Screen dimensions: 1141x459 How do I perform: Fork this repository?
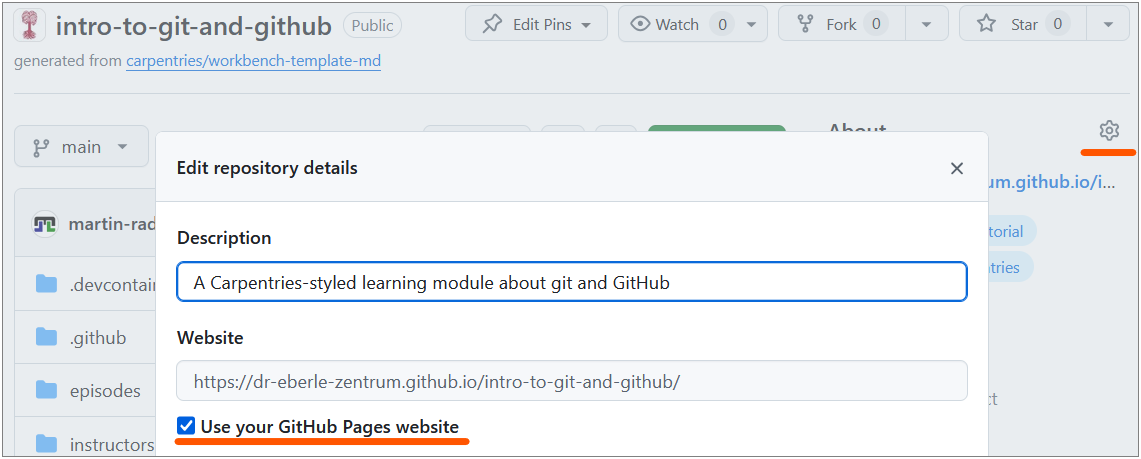point(841,24)
